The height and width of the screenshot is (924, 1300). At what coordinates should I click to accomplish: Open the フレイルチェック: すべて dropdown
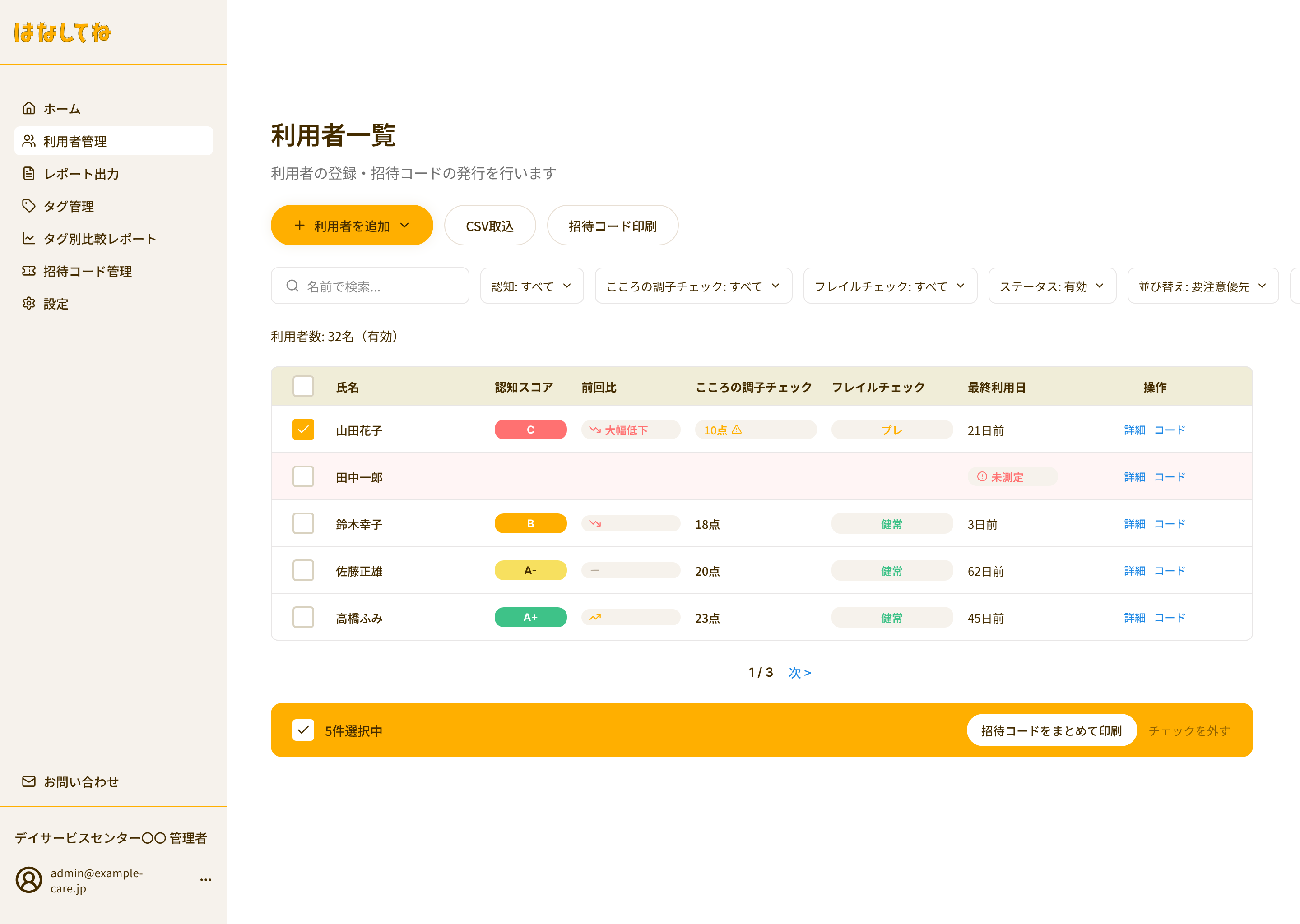pyautogui.click(x=890, y=286)
